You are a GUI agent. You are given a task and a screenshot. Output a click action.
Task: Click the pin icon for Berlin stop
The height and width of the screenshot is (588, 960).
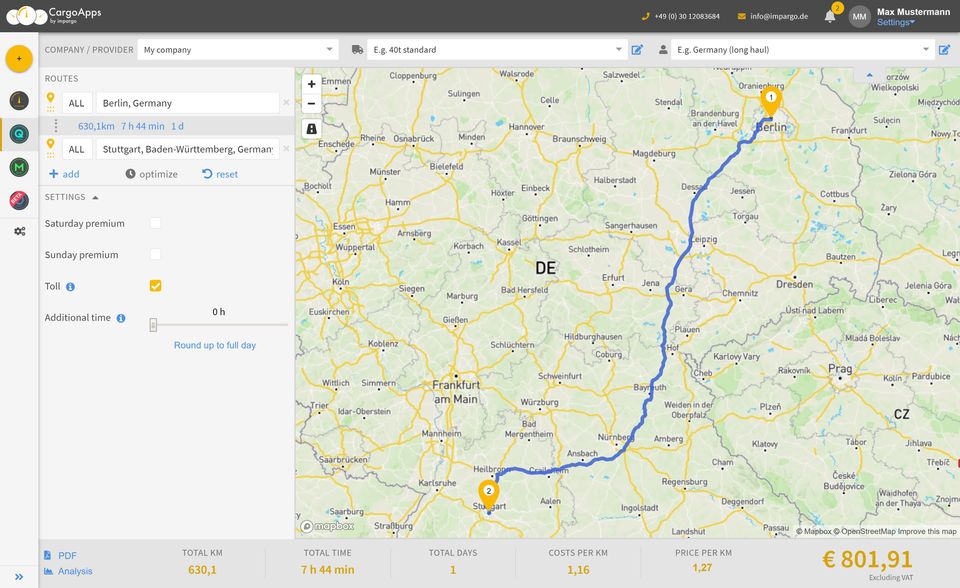(x=51, y=100)
